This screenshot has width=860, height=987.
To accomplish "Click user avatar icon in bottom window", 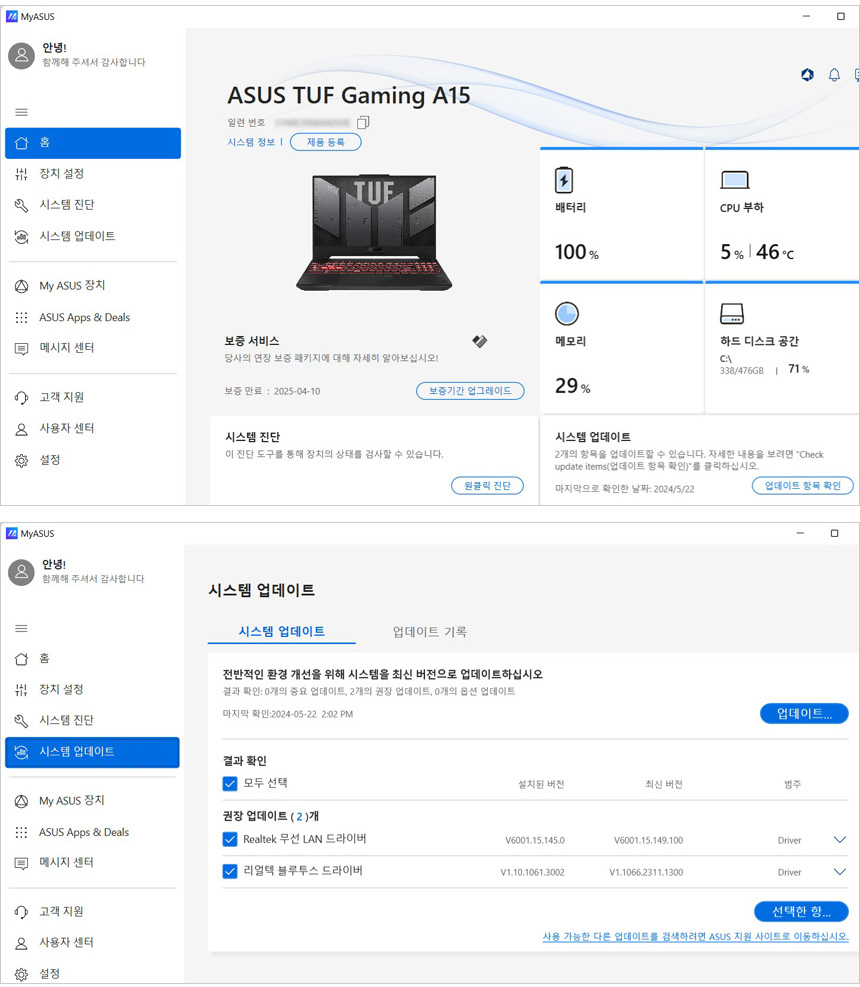I will click(21, 572).
